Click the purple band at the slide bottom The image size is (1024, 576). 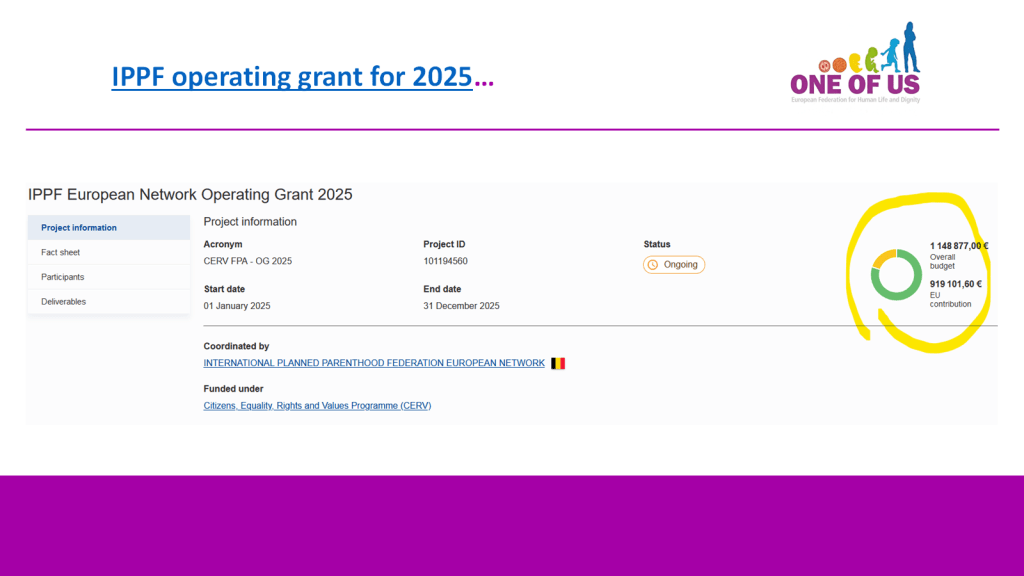click(x=512, y=525)
